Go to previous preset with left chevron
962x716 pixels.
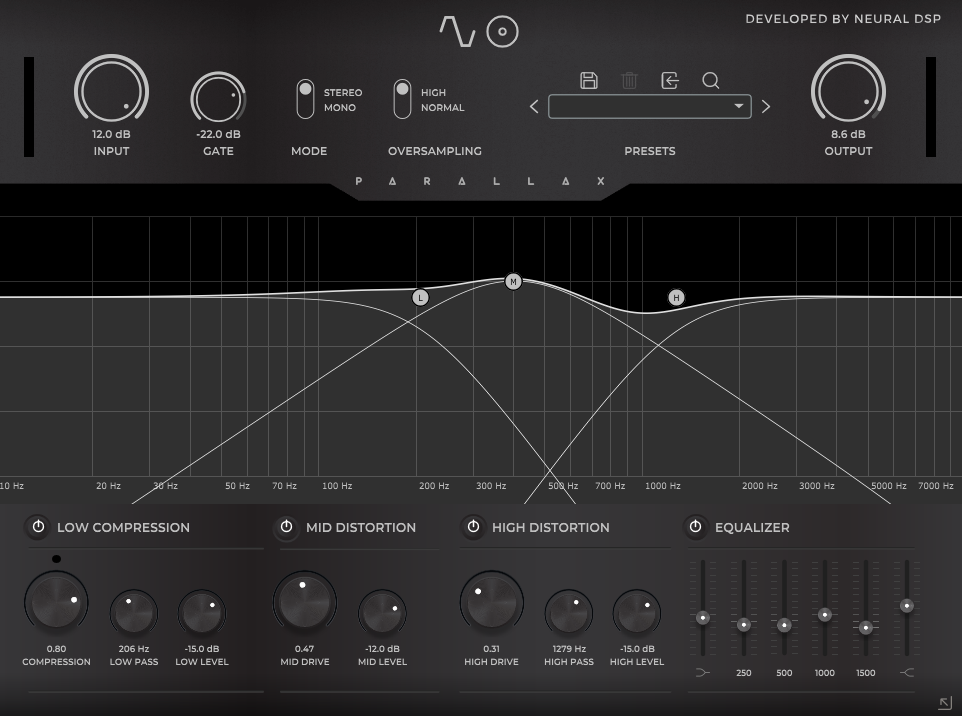(x=534, y=107)
